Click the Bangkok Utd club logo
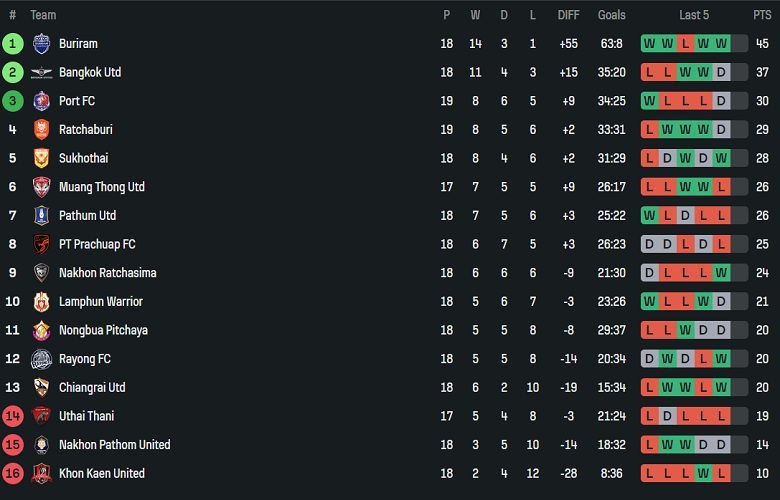The width and height of the screenshot is (780, 500). [x=41, y=73]
